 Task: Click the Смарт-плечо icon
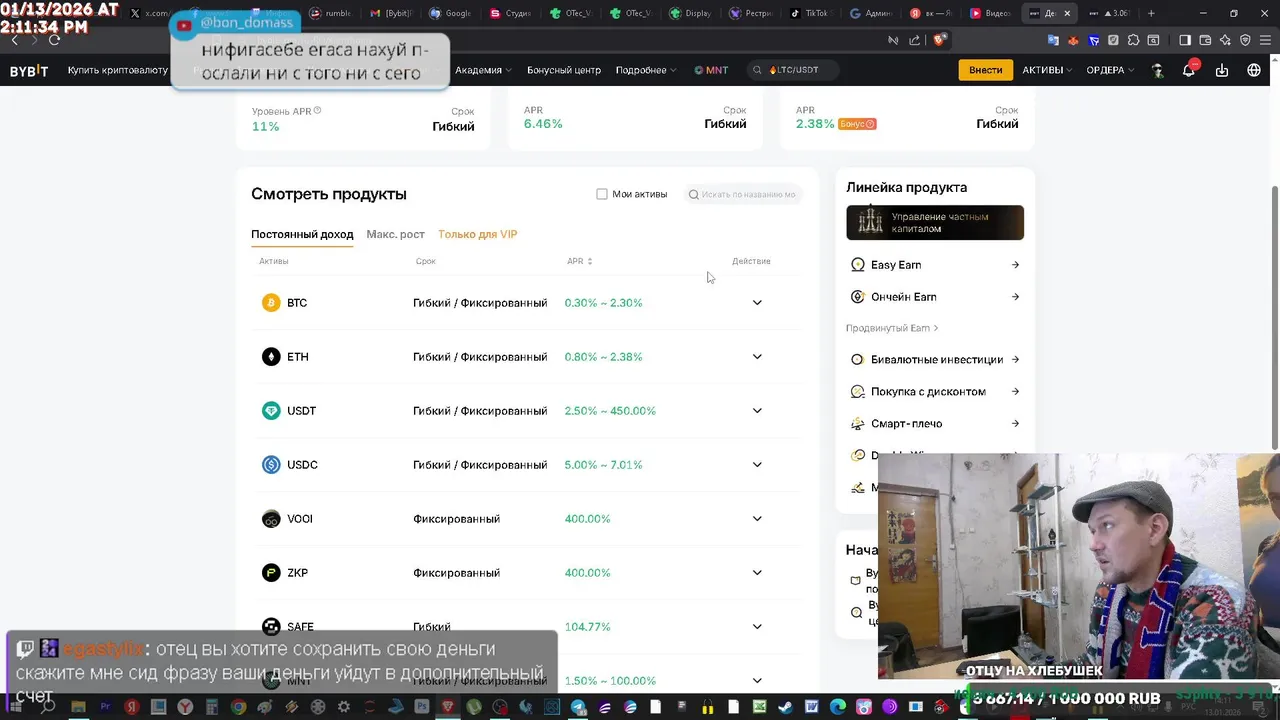coord(857,423)
